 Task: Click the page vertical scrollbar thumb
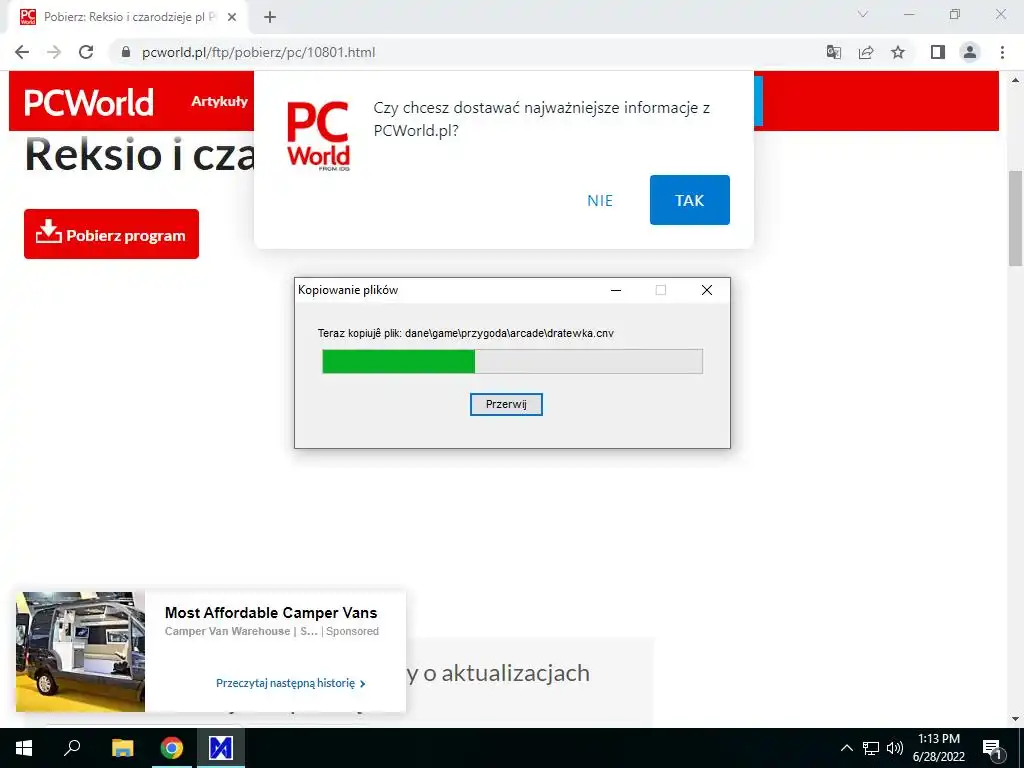(1015, 218)
